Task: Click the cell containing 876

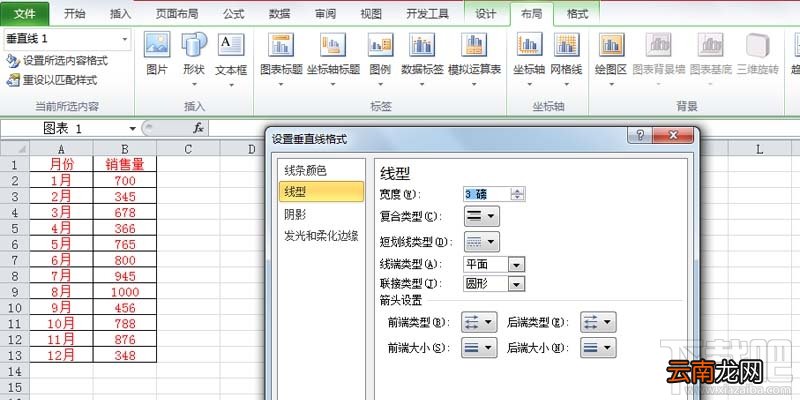Action: coord(125,340)
